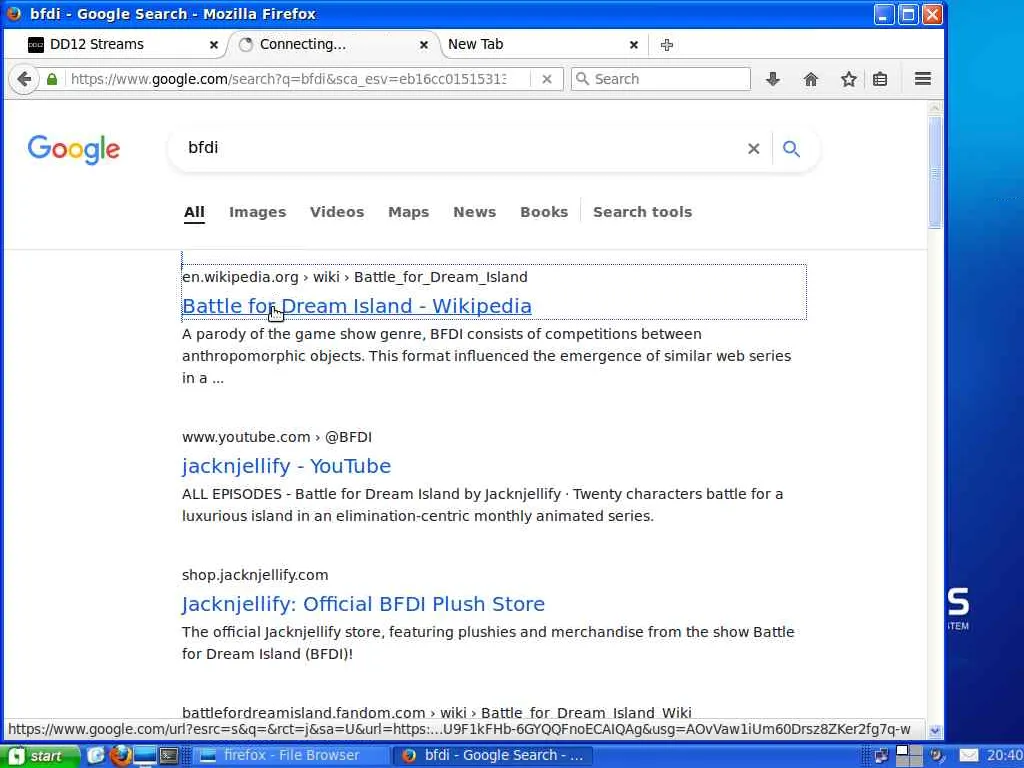Go back using the browser back arrow

tap(24, 79)
